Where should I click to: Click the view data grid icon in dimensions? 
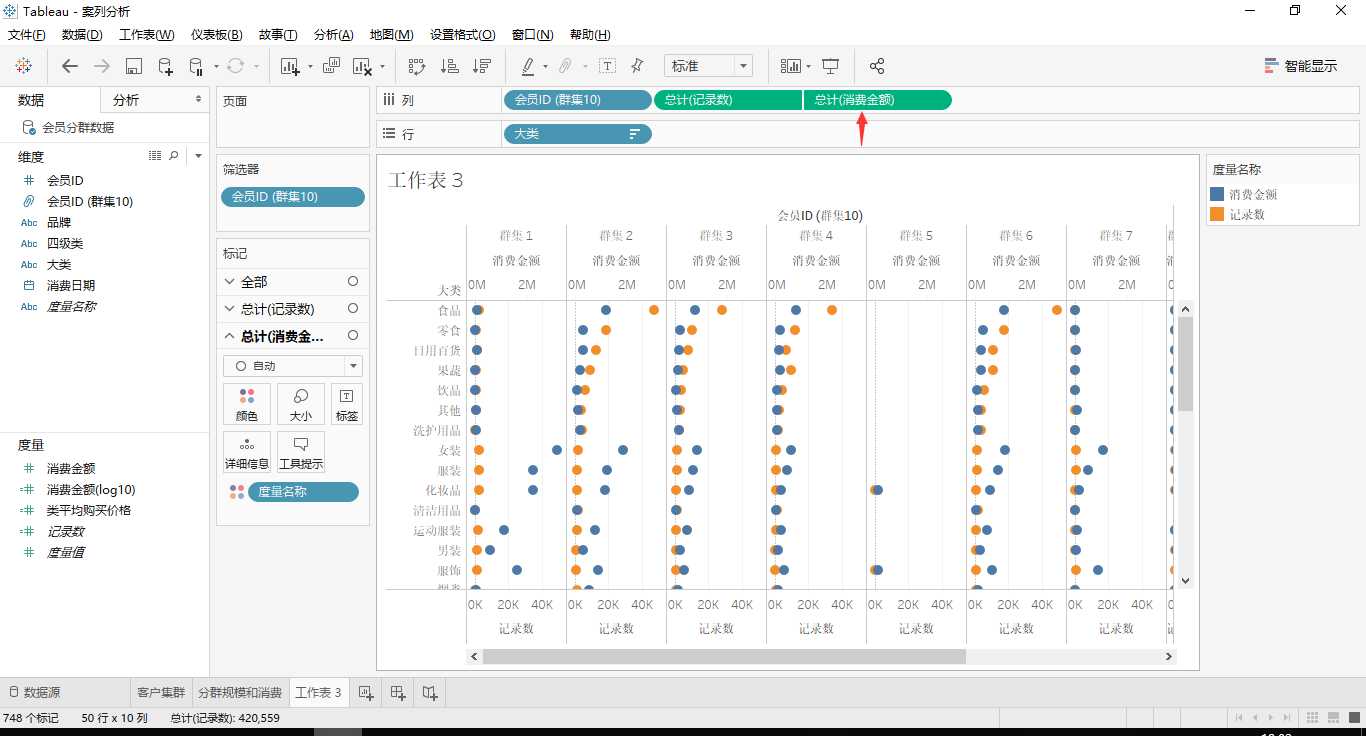click(155, 156)
